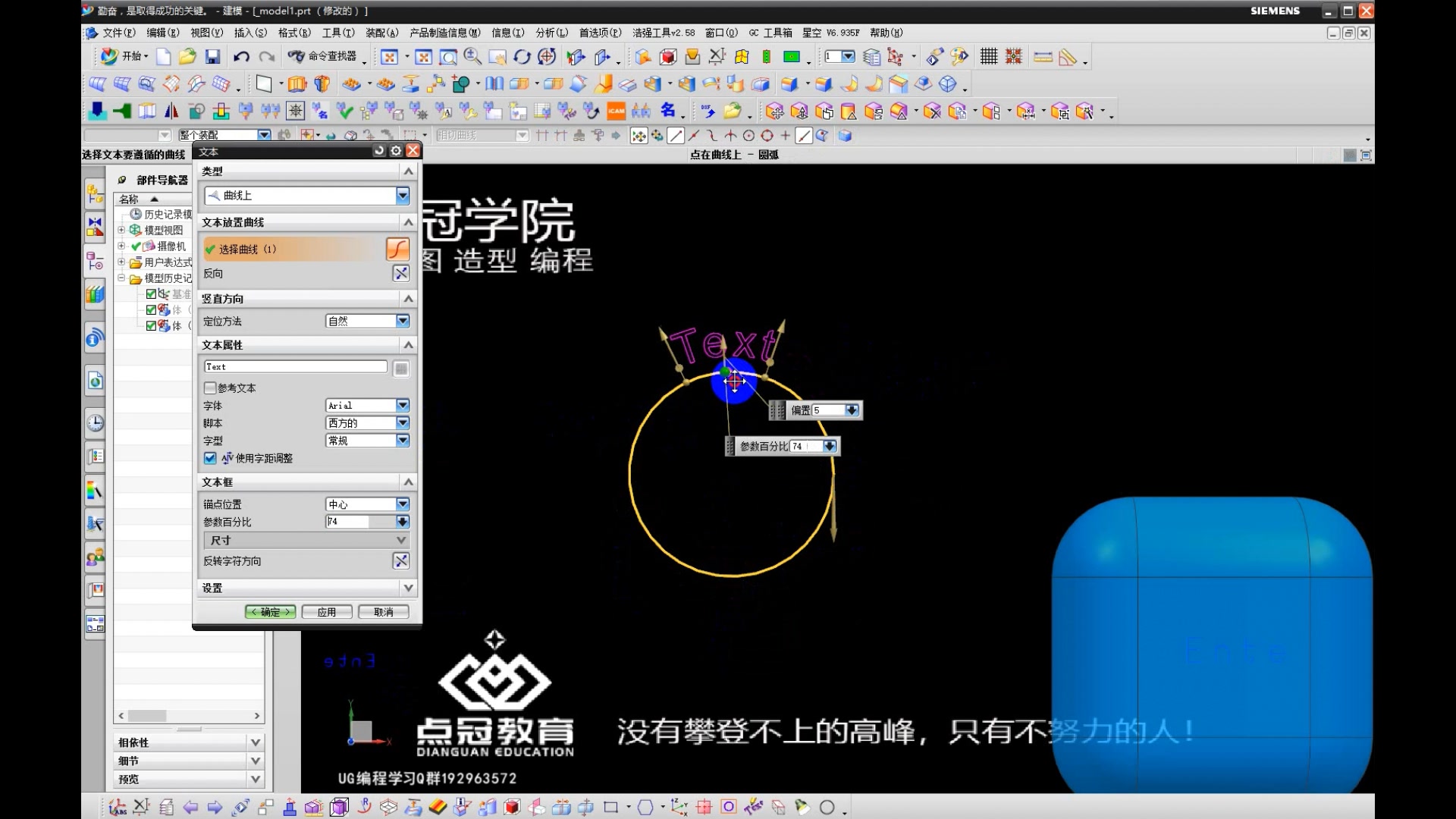
Task: Click the Zoom magnifier icon in the toolbar
Action: click(x=472, y=56)
